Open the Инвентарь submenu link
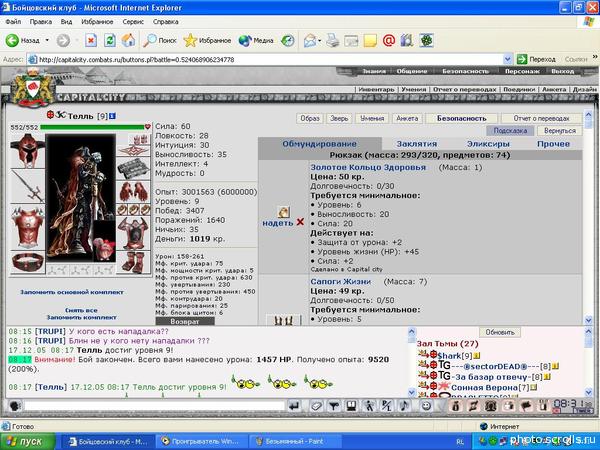 click(376, 89)
